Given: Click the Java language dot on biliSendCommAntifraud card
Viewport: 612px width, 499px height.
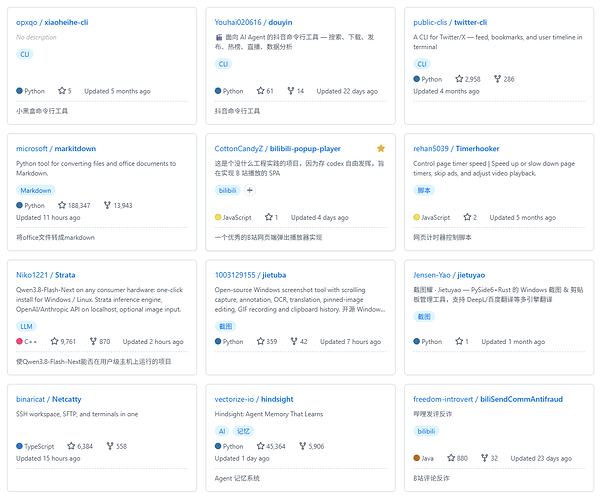Looking at the screenshot, I should 416,458.
